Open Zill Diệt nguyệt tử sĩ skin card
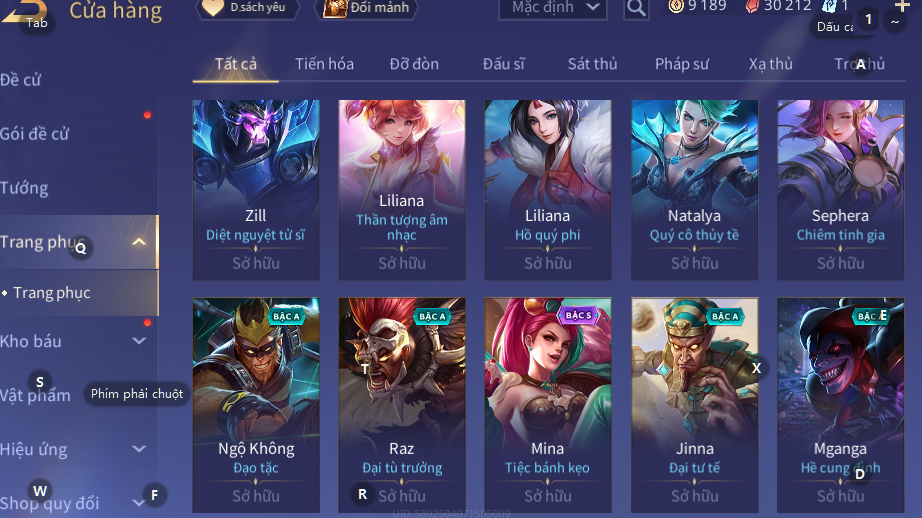This screenshot has height=518, width=922. [x=256, y=189]
